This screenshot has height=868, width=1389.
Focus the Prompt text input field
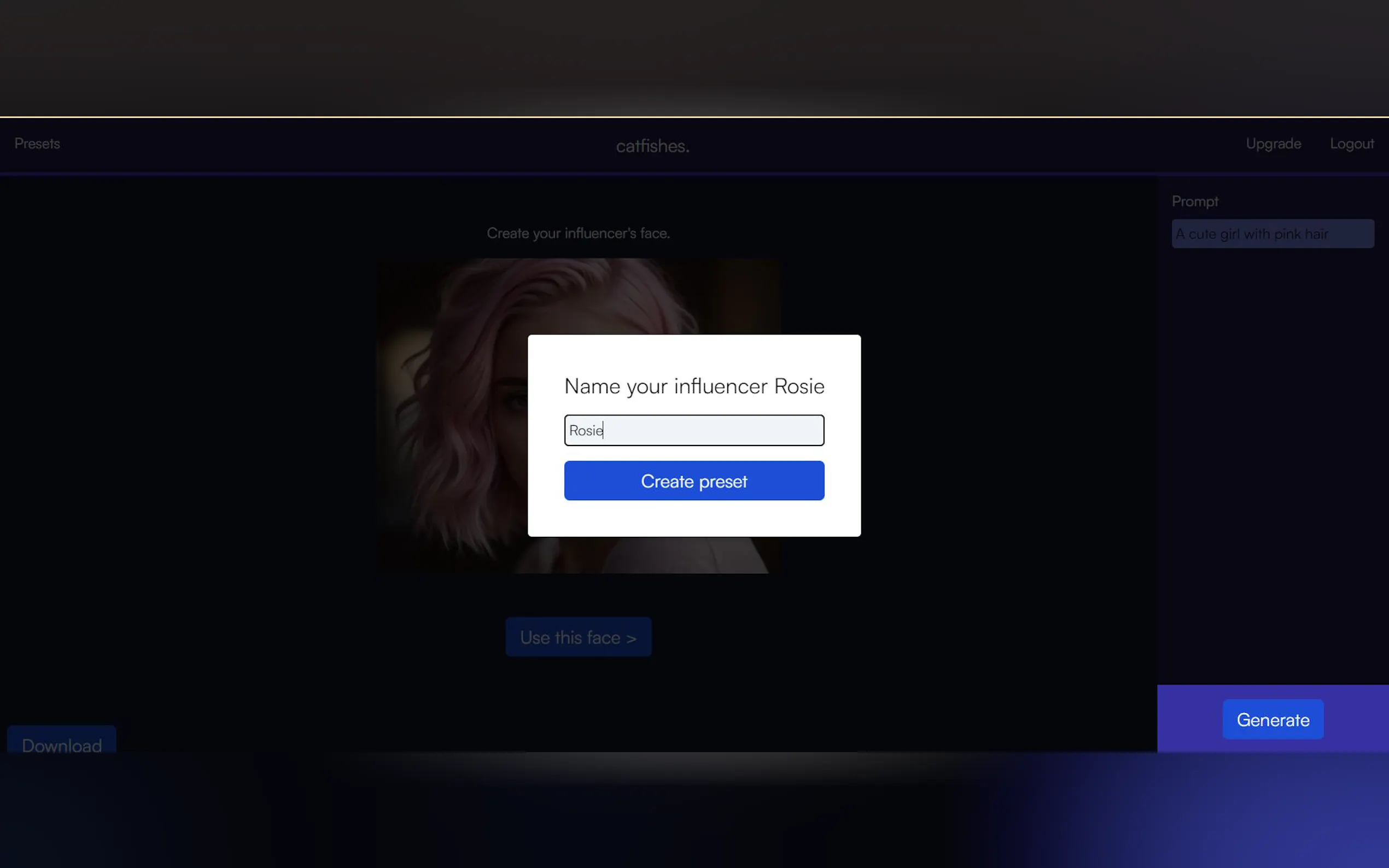pyautogui.click(x=1273, y=233)
